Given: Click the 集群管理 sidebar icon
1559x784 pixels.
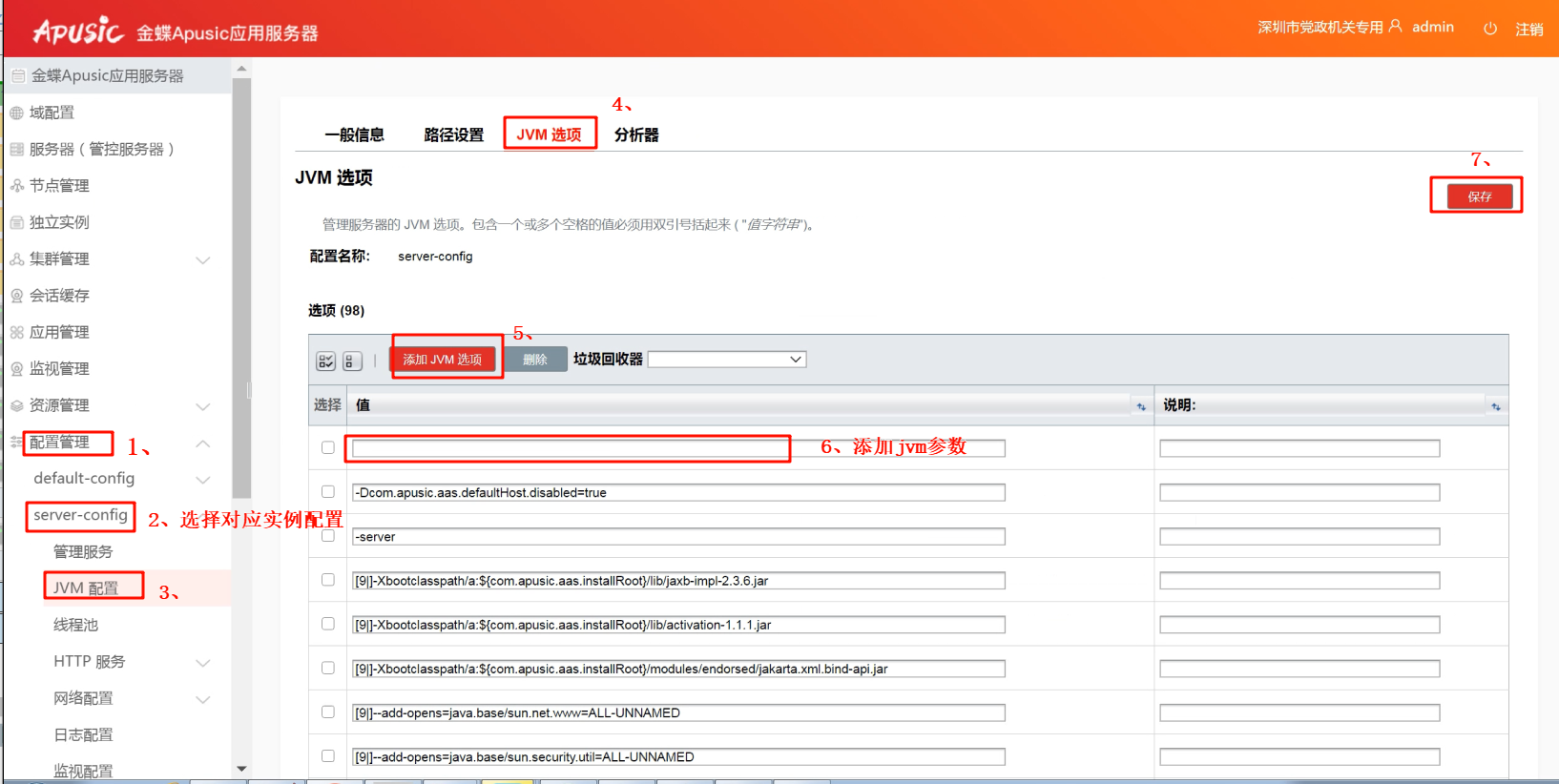Looking at the screenshot, I should point(17,259).
